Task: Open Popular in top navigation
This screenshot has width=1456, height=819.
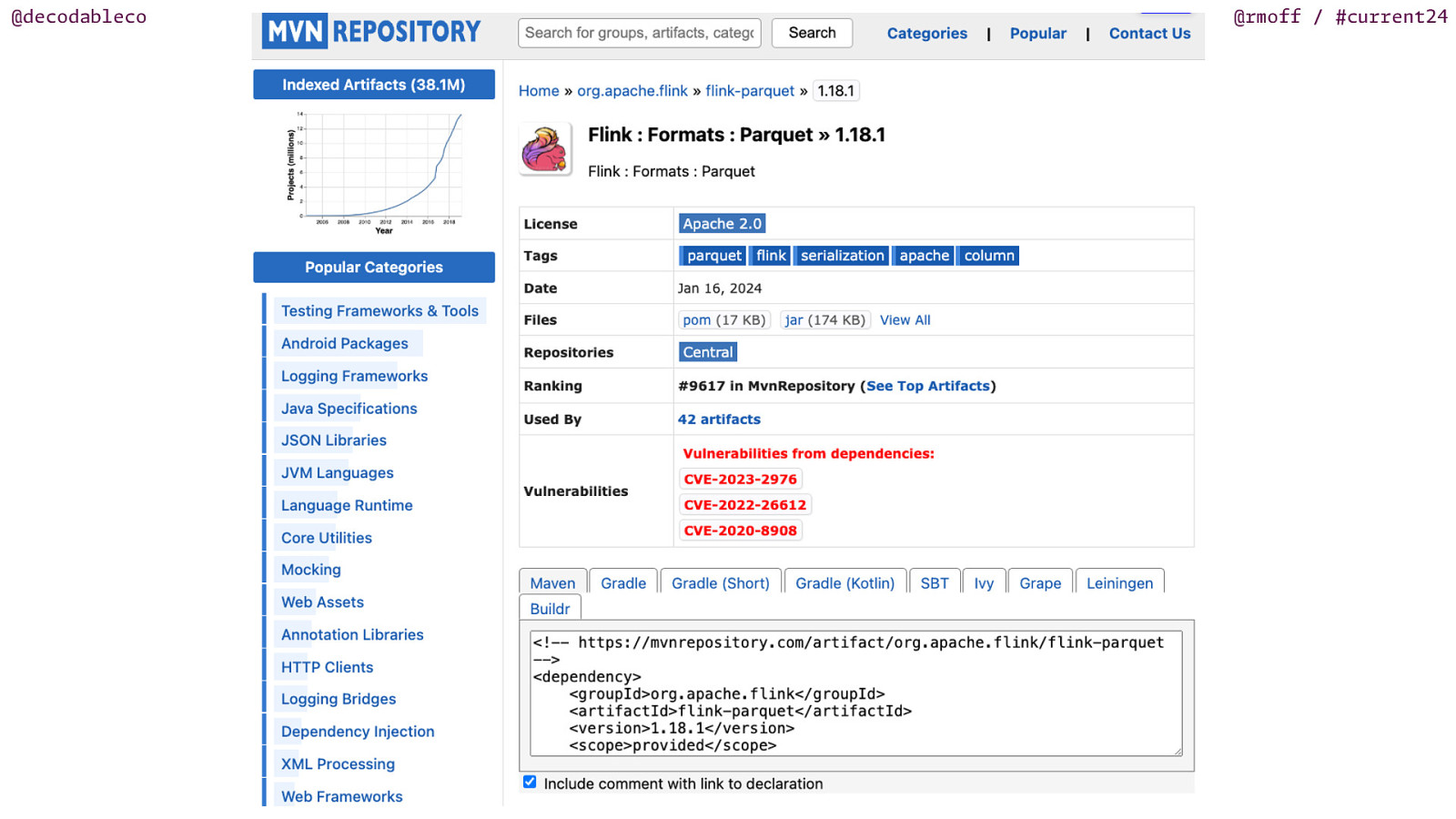Action: click(x=1038, y=34)
